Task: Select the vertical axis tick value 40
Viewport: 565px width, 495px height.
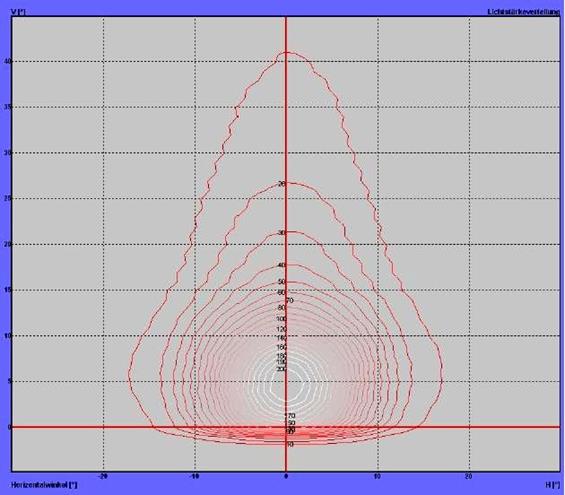Action: [7, 62]
